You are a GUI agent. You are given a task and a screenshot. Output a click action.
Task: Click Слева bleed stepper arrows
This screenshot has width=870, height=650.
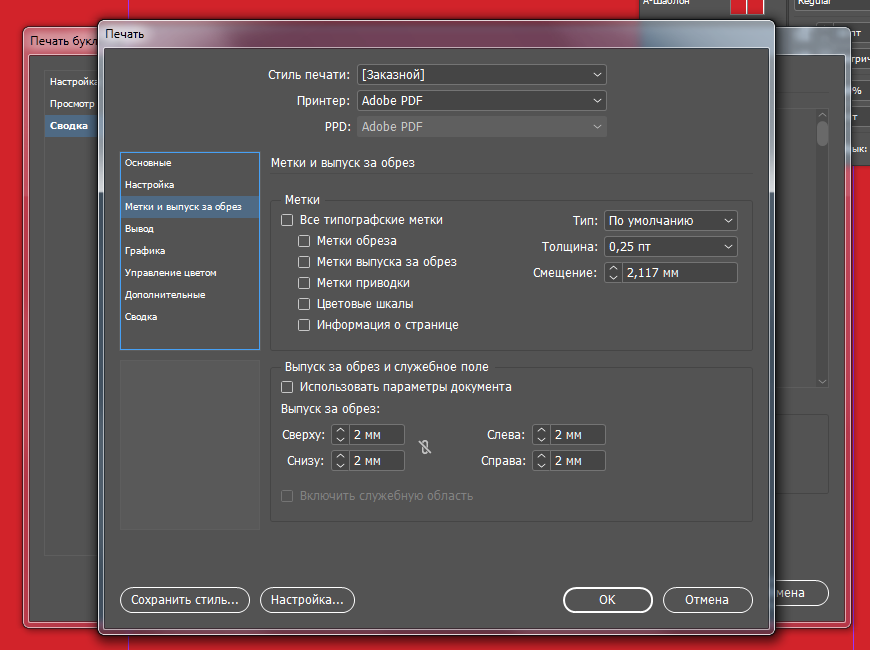[541, 435]
